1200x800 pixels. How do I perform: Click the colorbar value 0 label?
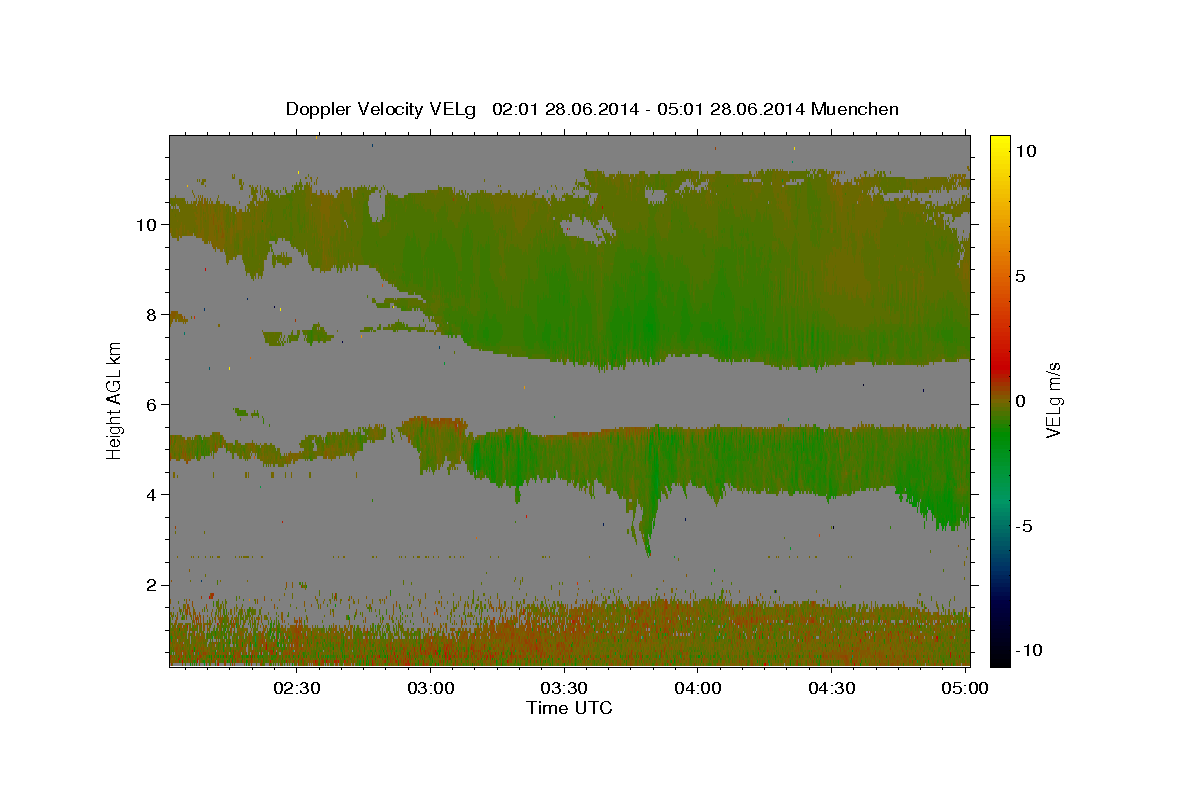pyautogui.click(x=1020, y=401)
